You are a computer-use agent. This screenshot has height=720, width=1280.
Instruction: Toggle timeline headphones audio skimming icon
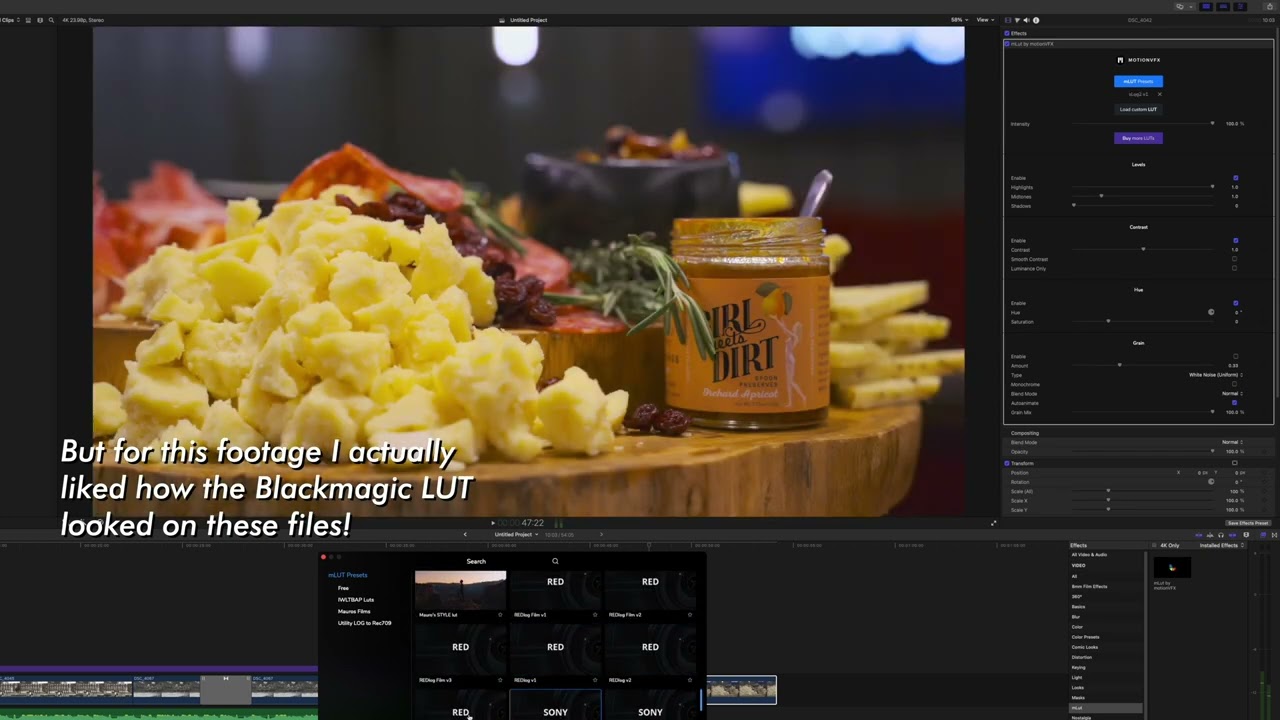(1221, 535)
